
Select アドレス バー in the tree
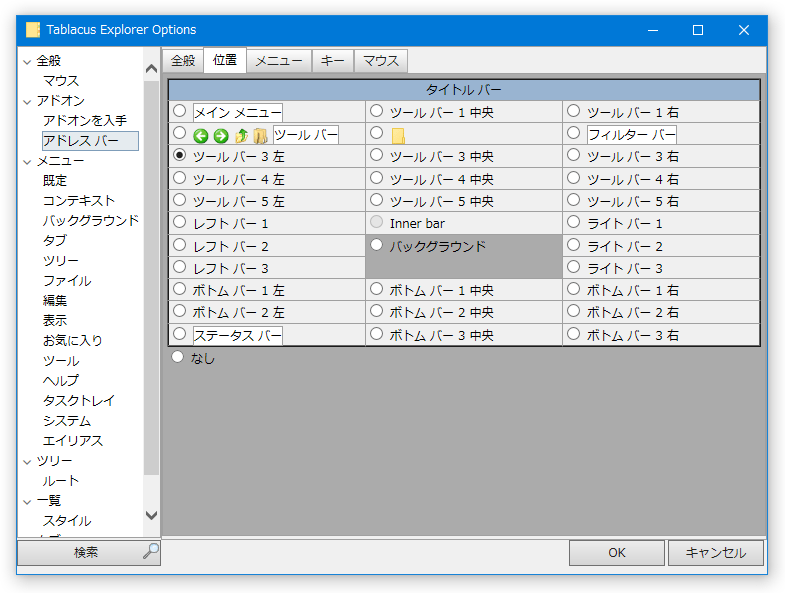90,141
